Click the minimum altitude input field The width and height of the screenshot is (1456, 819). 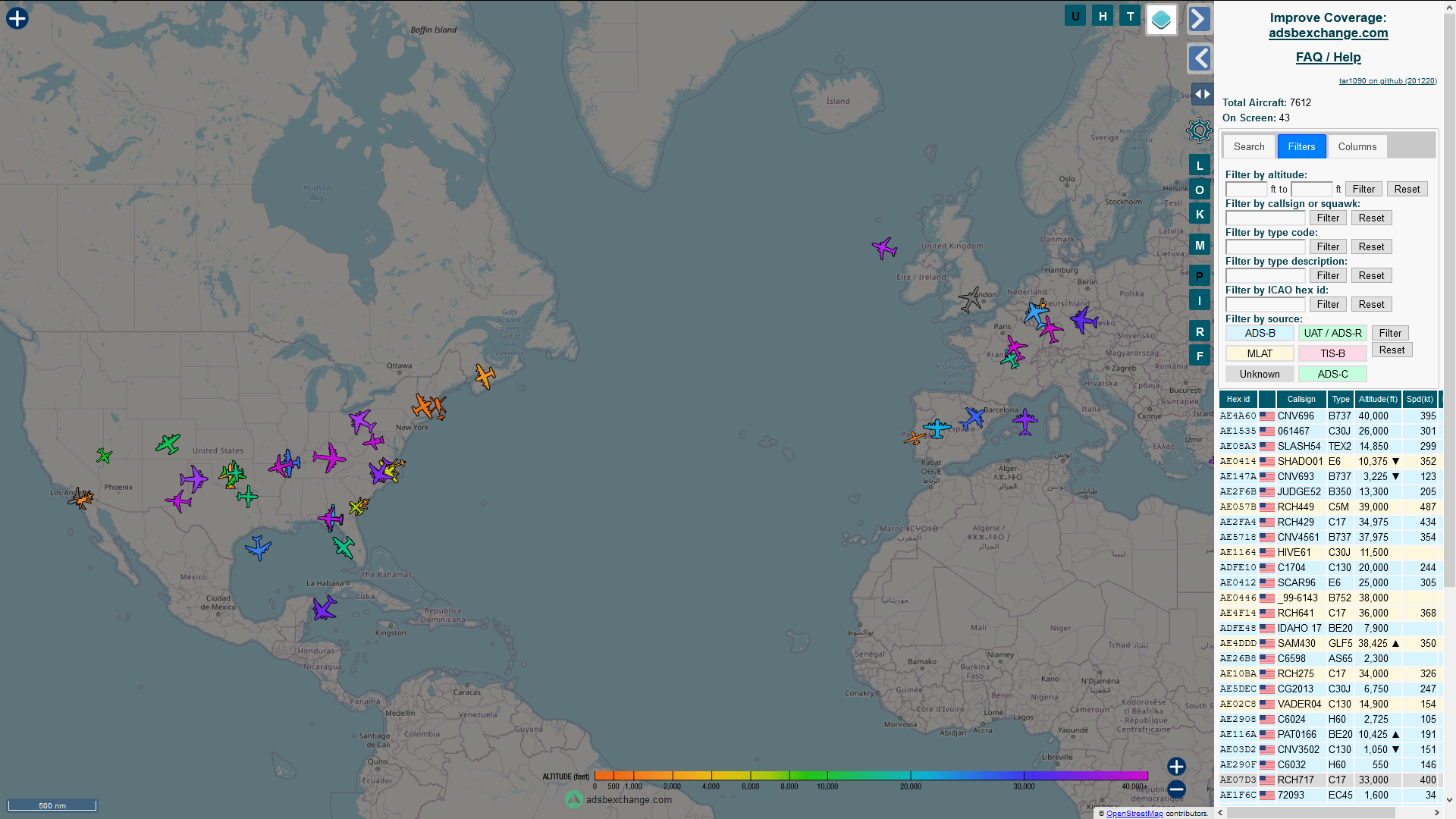coord(1246,189)
